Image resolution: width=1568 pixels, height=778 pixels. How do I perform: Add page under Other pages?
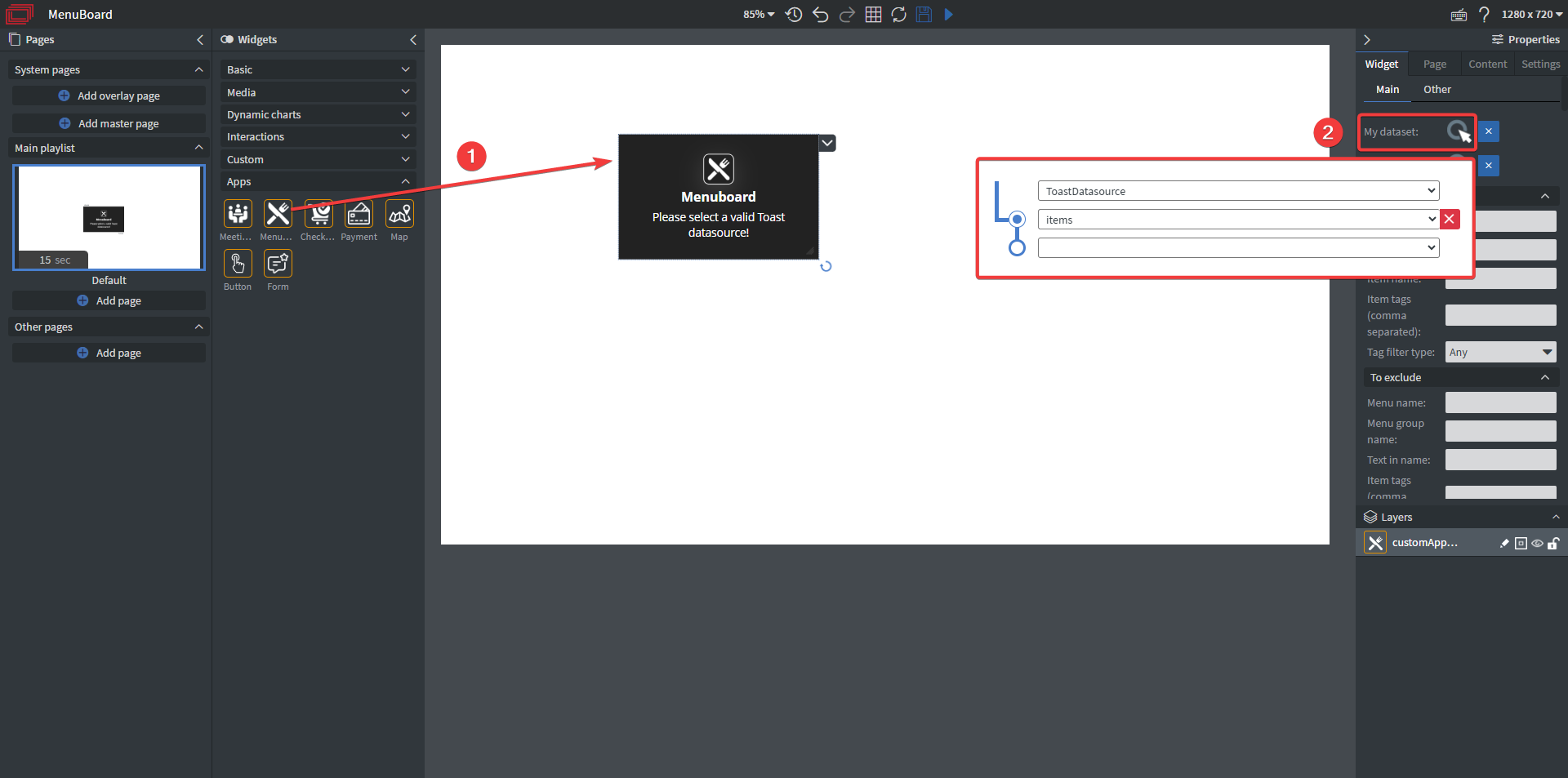click(109, 353)
